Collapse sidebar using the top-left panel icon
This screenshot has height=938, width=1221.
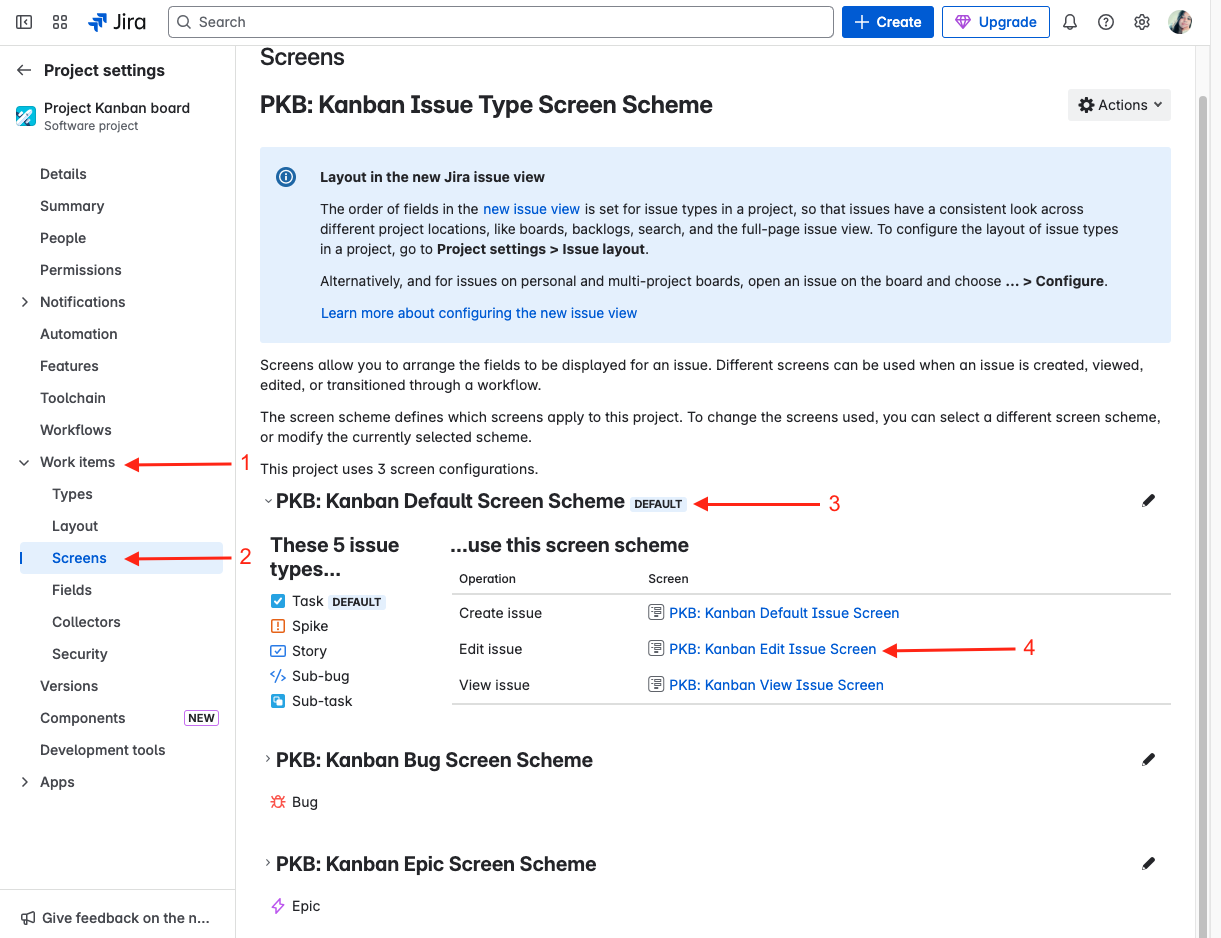tap(24, 22)
